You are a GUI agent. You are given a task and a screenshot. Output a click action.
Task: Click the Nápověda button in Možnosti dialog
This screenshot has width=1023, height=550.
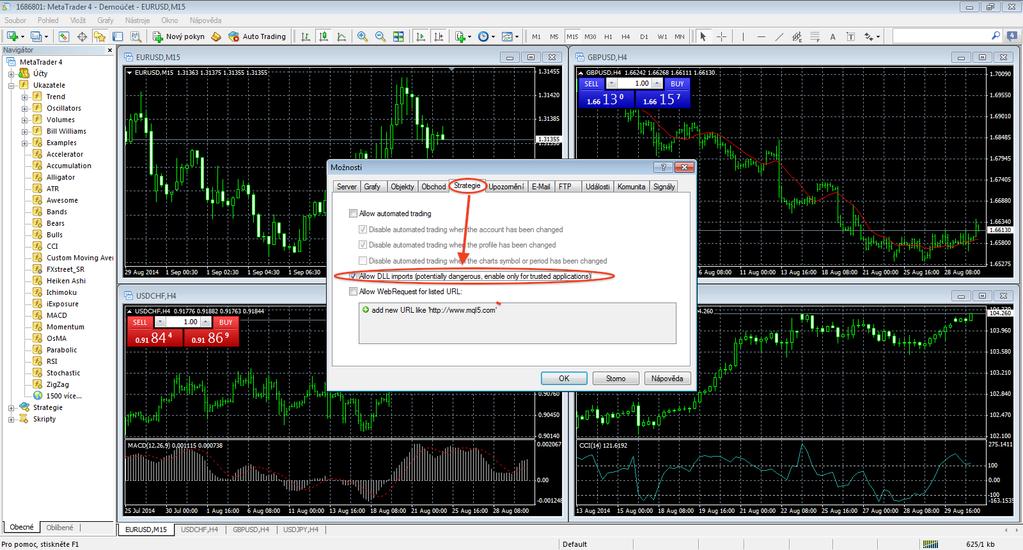(667, 378)
